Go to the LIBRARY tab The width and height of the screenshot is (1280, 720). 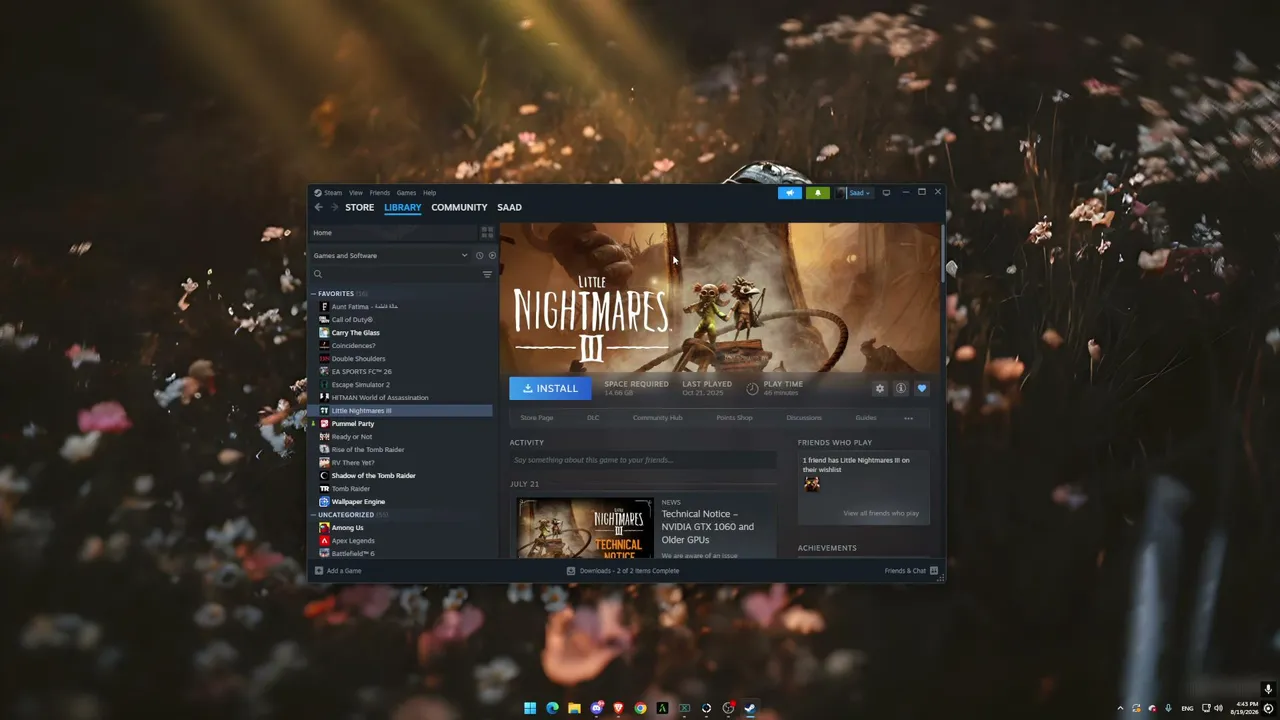[x=403, y=207]
